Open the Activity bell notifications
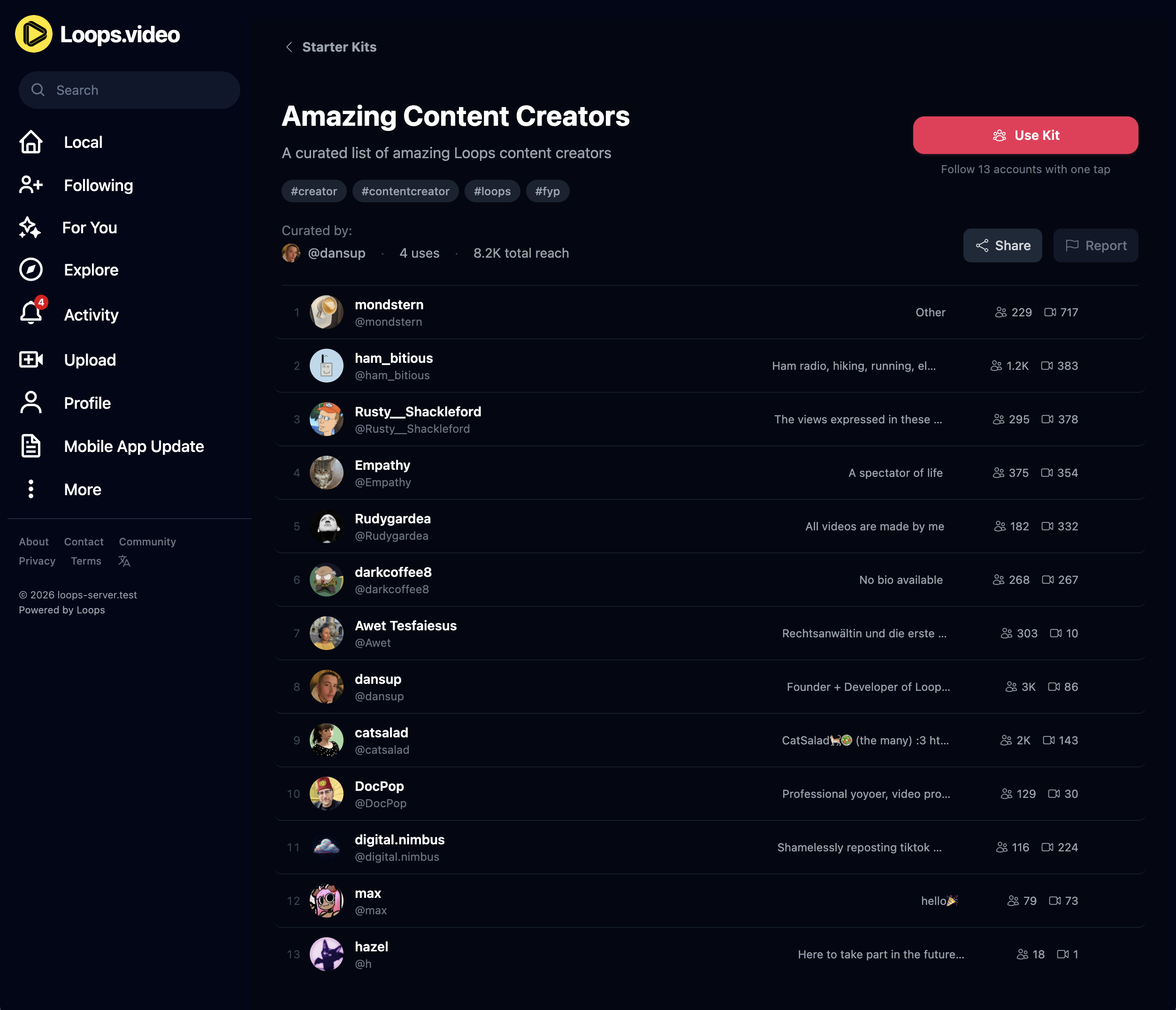 tap(31, 314)
